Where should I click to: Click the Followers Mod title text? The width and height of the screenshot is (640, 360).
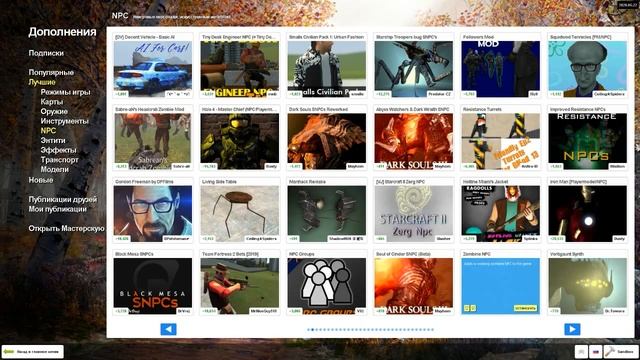click(x=478, y=37)
